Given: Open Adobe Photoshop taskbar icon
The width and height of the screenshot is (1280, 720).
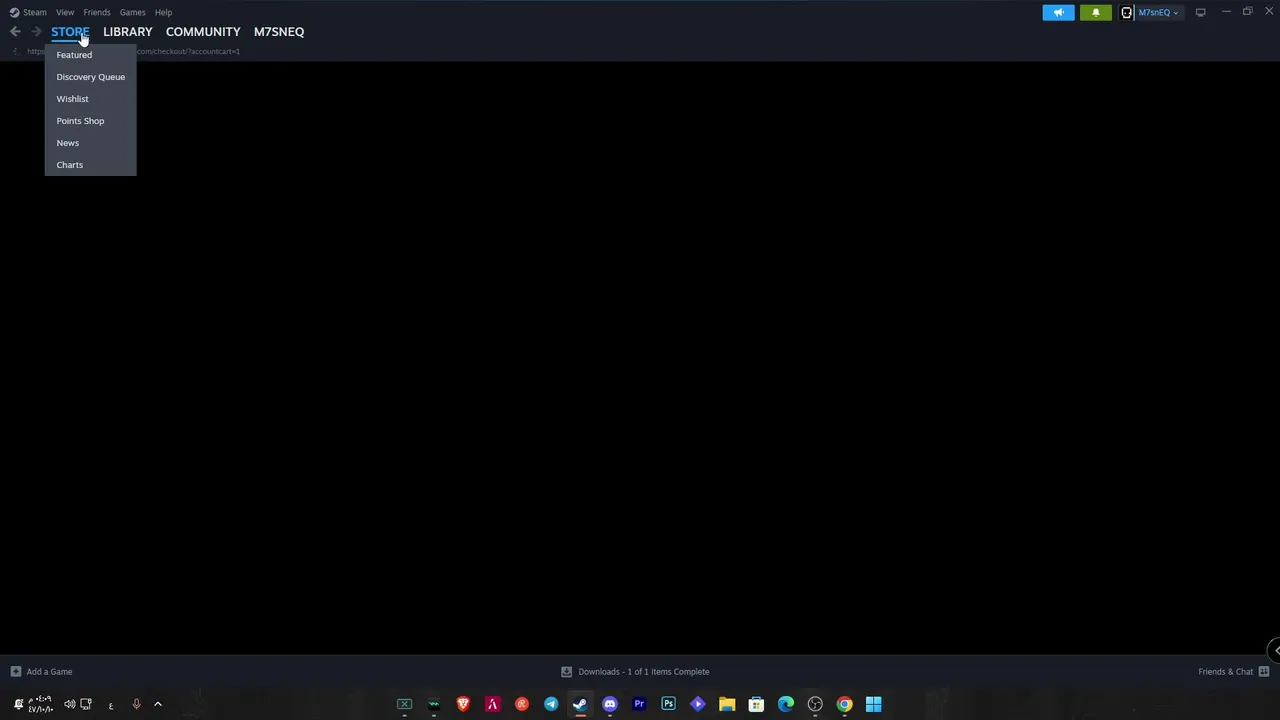Looking at the screenshot, I should click(x=668, y=704).
